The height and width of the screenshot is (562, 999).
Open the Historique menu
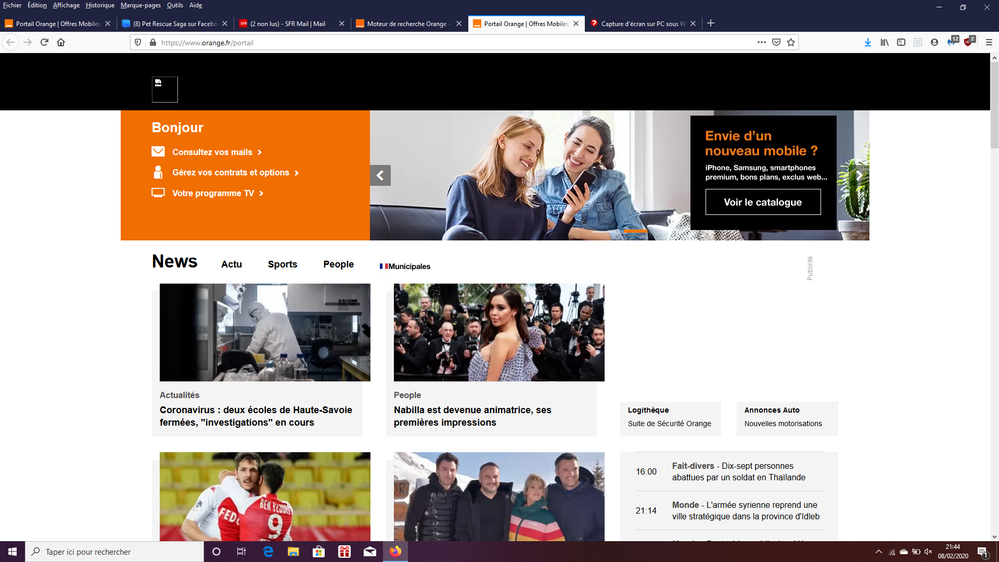99,5
